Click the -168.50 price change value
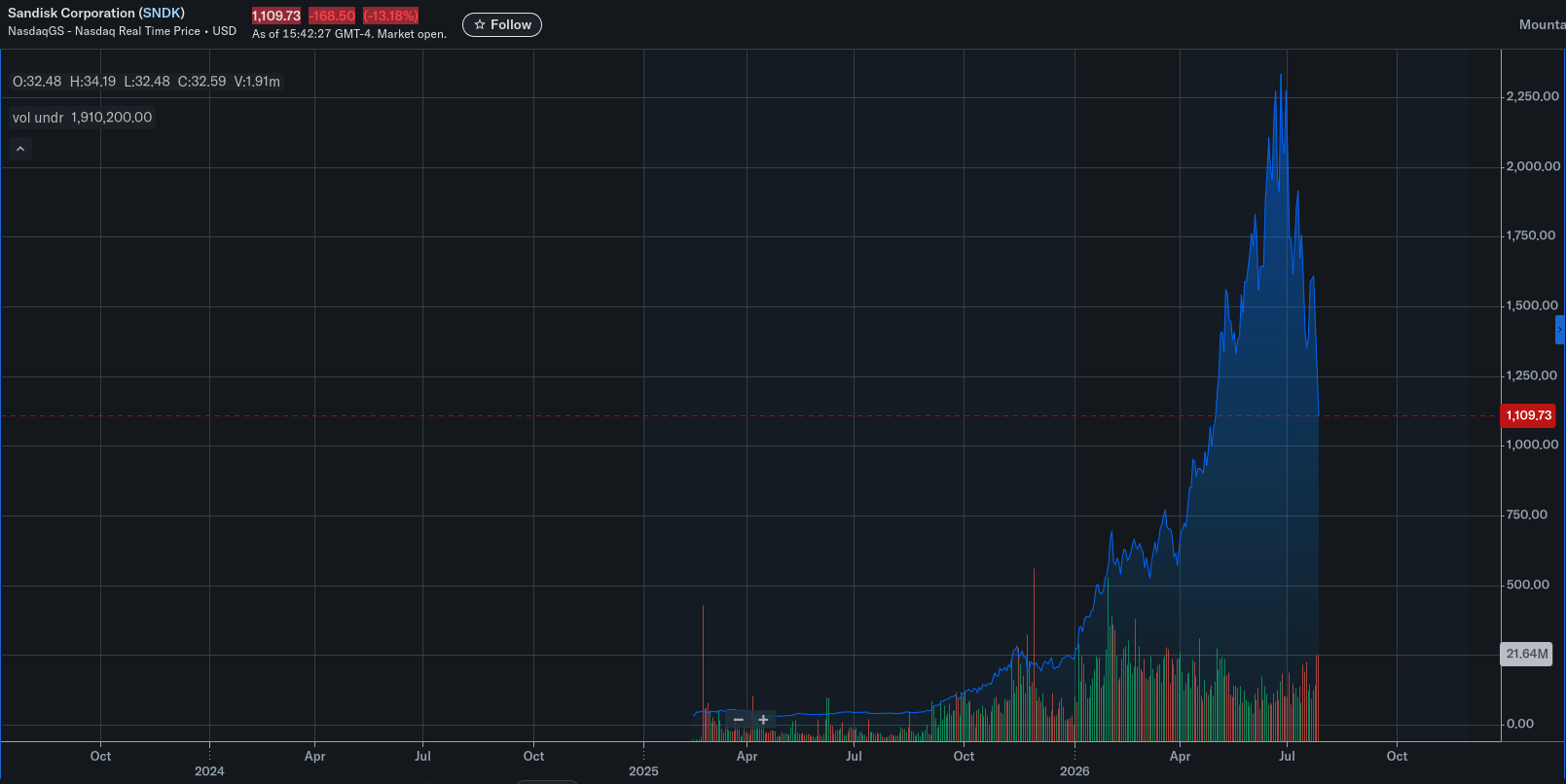1566x784 pixels. 332,16
